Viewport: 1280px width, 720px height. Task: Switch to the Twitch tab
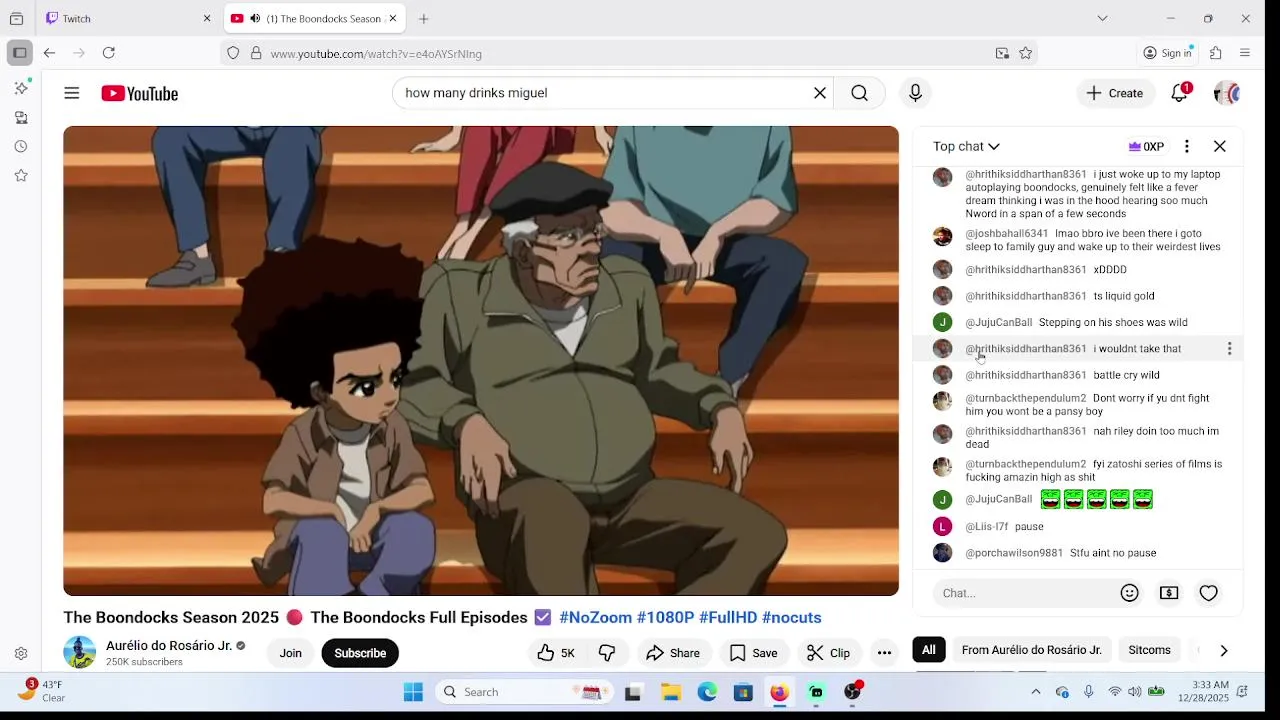[x=128, y=18]
